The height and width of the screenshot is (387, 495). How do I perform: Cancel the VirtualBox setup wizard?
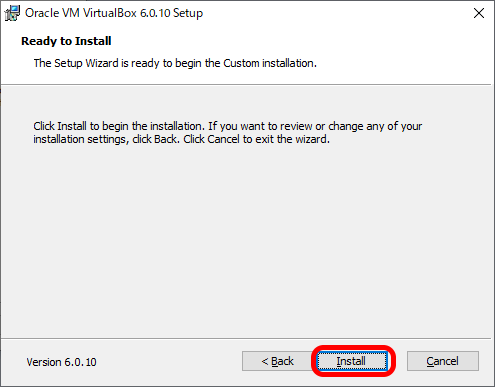click(443, 361)
